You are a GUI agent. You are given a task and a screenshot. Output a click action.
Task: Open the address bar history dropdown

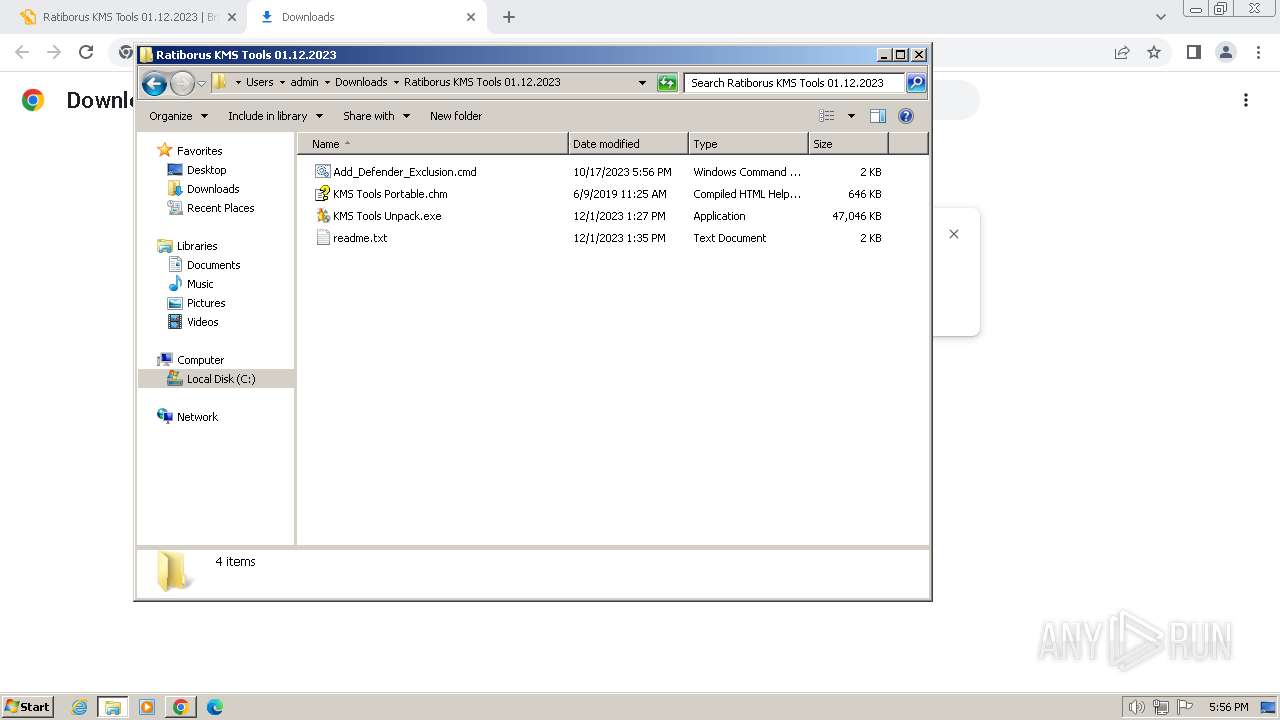coord(642,83)
